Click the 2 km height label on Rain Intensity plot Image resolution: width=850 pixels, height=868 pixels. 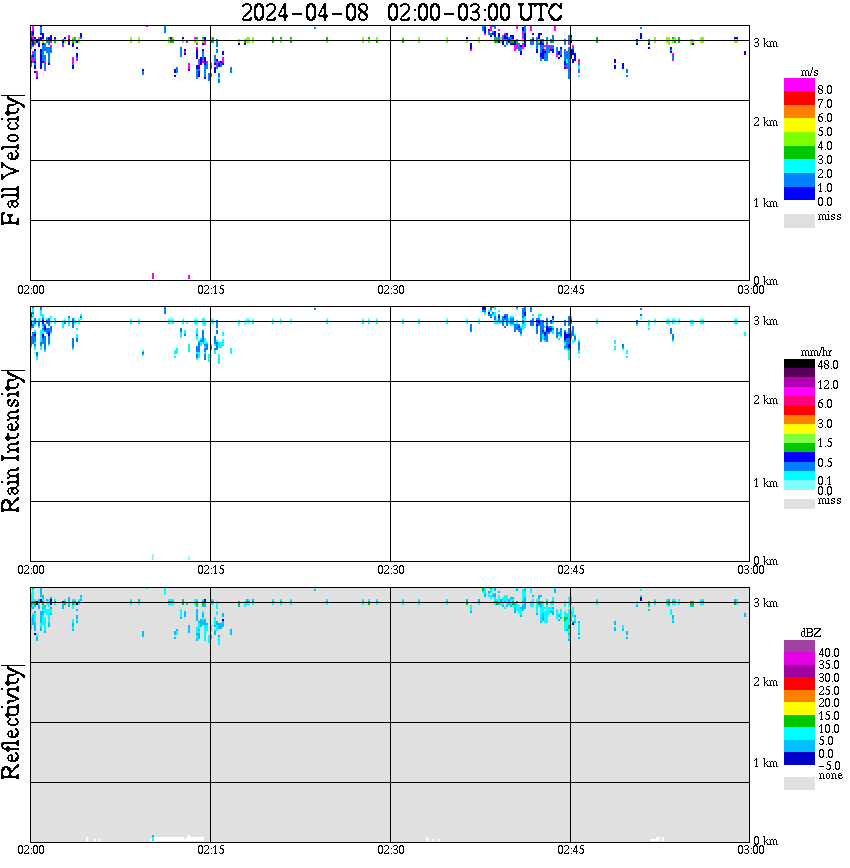click(x=766, y=400)
